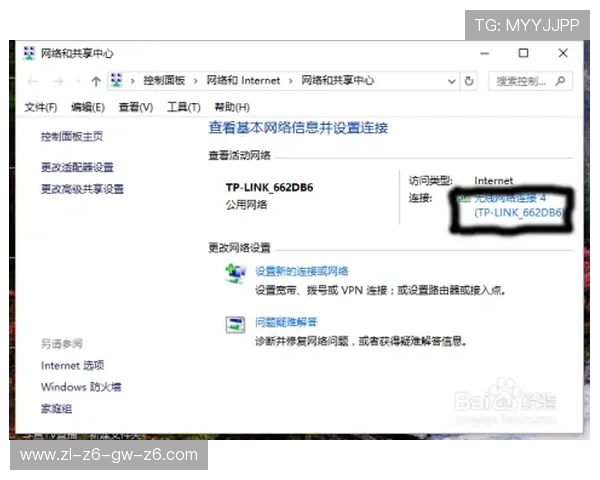
Task: Maximize the 网络和共享中心 window
Action: click(x=523, y=53)
